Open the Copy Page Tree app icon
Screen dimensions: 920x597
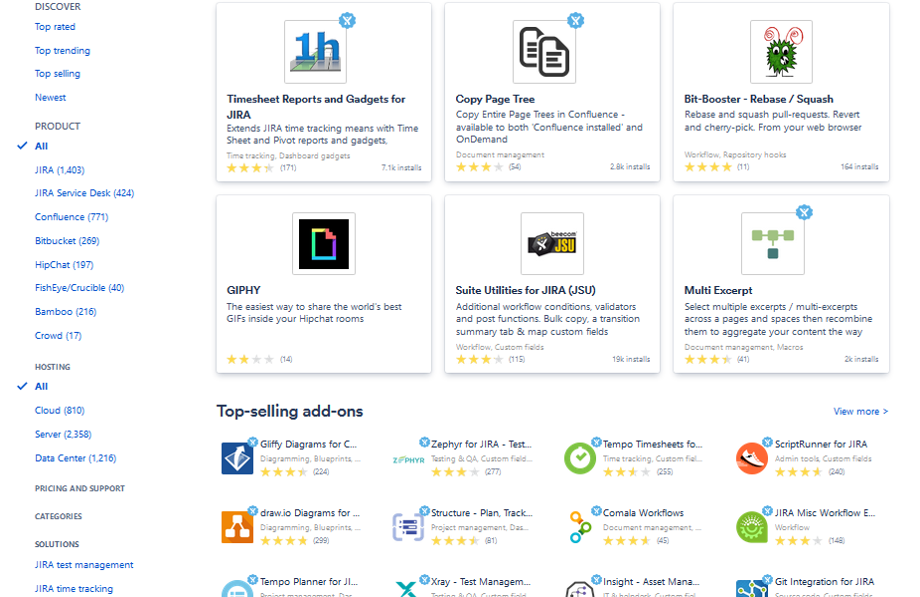tap(544, 52)
